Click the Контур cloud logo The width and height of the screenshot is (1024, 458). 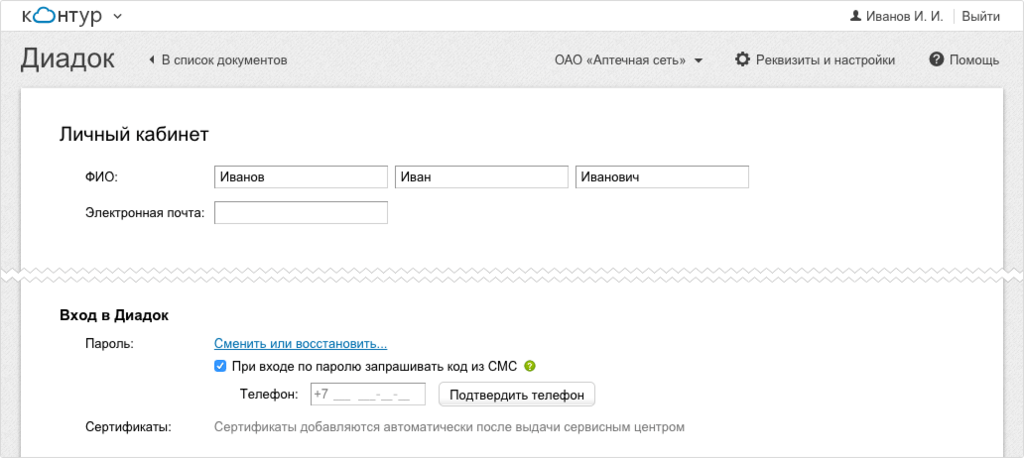[x=62, y=16]
